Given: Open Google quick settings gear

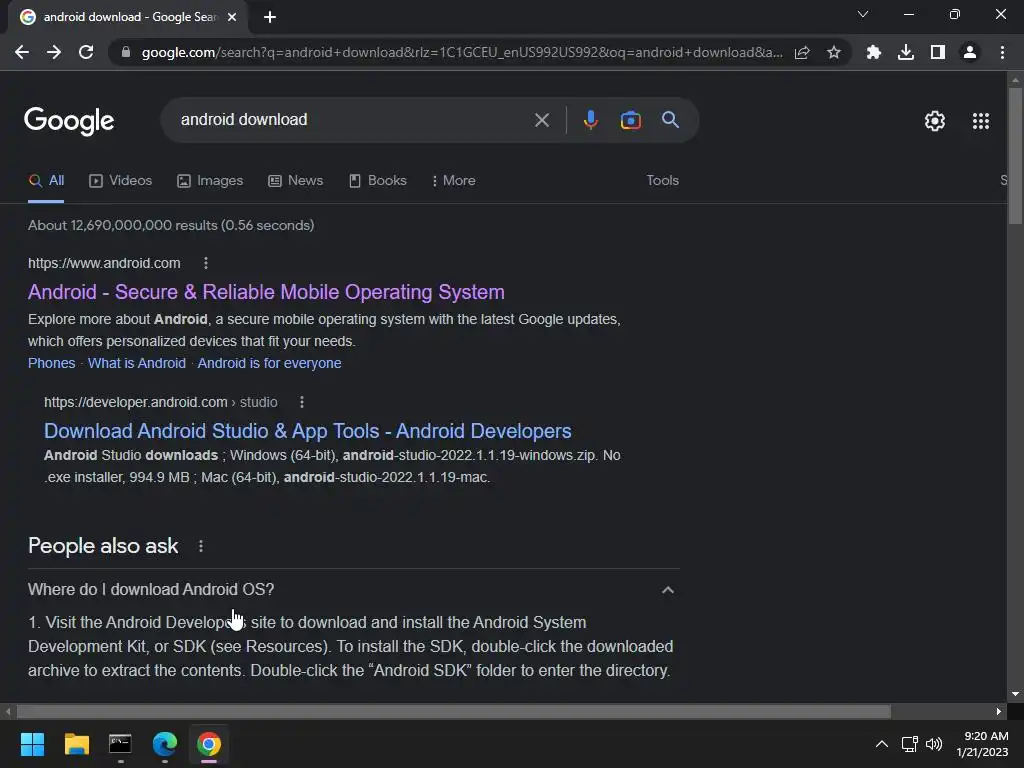Looking at the screenshot, I should pos(935,121).
